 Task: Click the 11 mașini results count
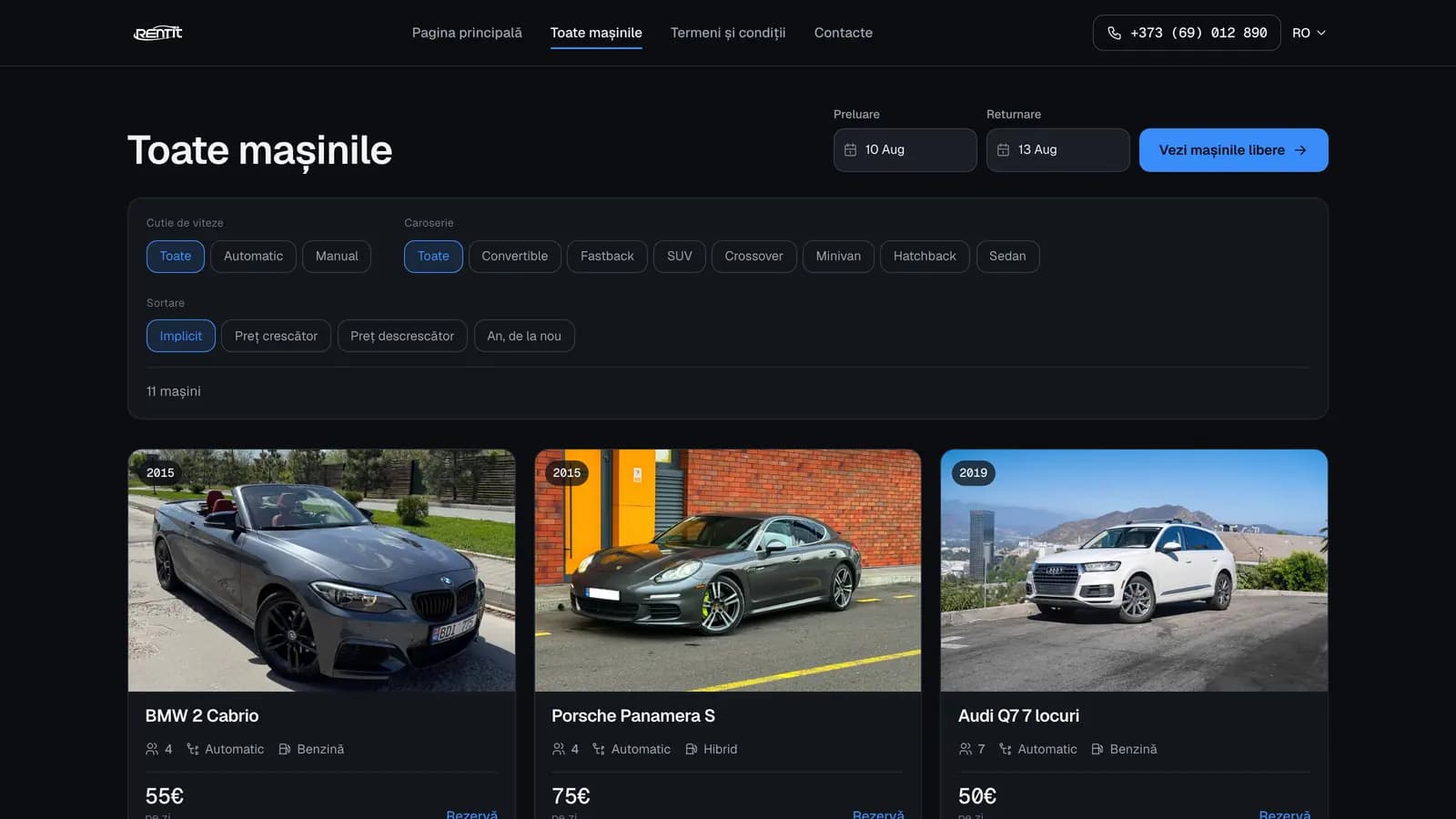pyautogui.click(x=174, y=391)
